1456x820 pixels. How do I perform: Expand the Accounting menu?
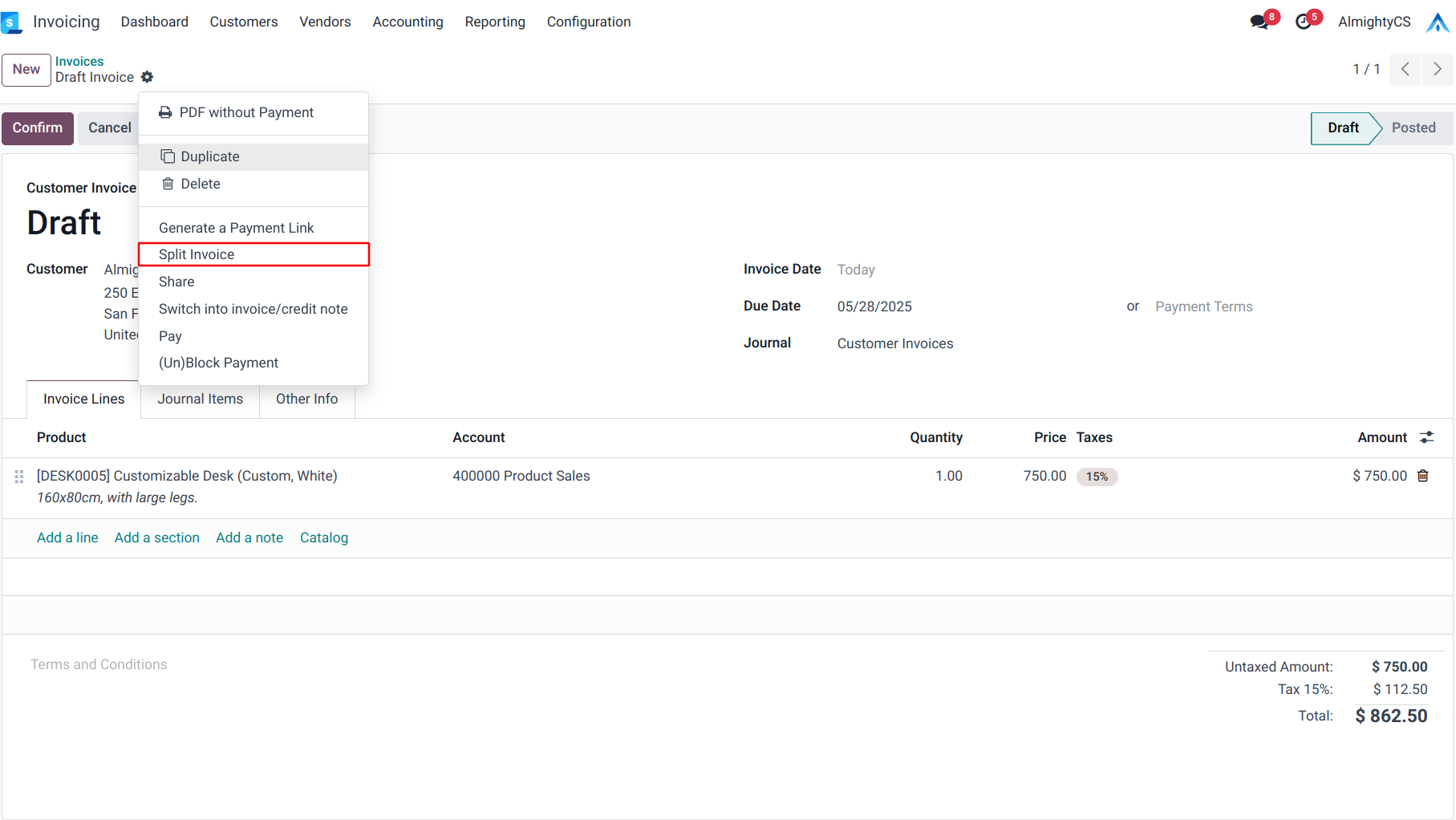click(x=408, y=22)
